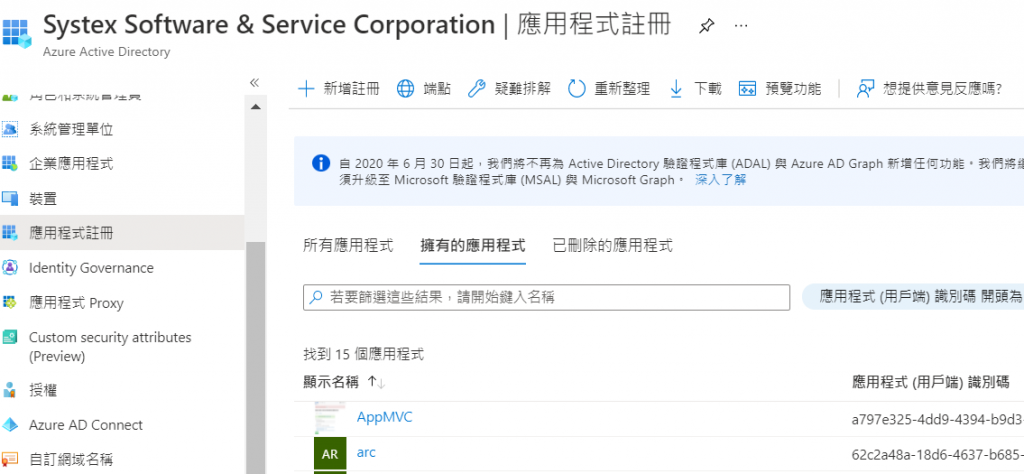Image resolution: width=1024 pixels, height=474 pixels.
Task: Click the Identity Governance icon
Action: coord(10,268)
